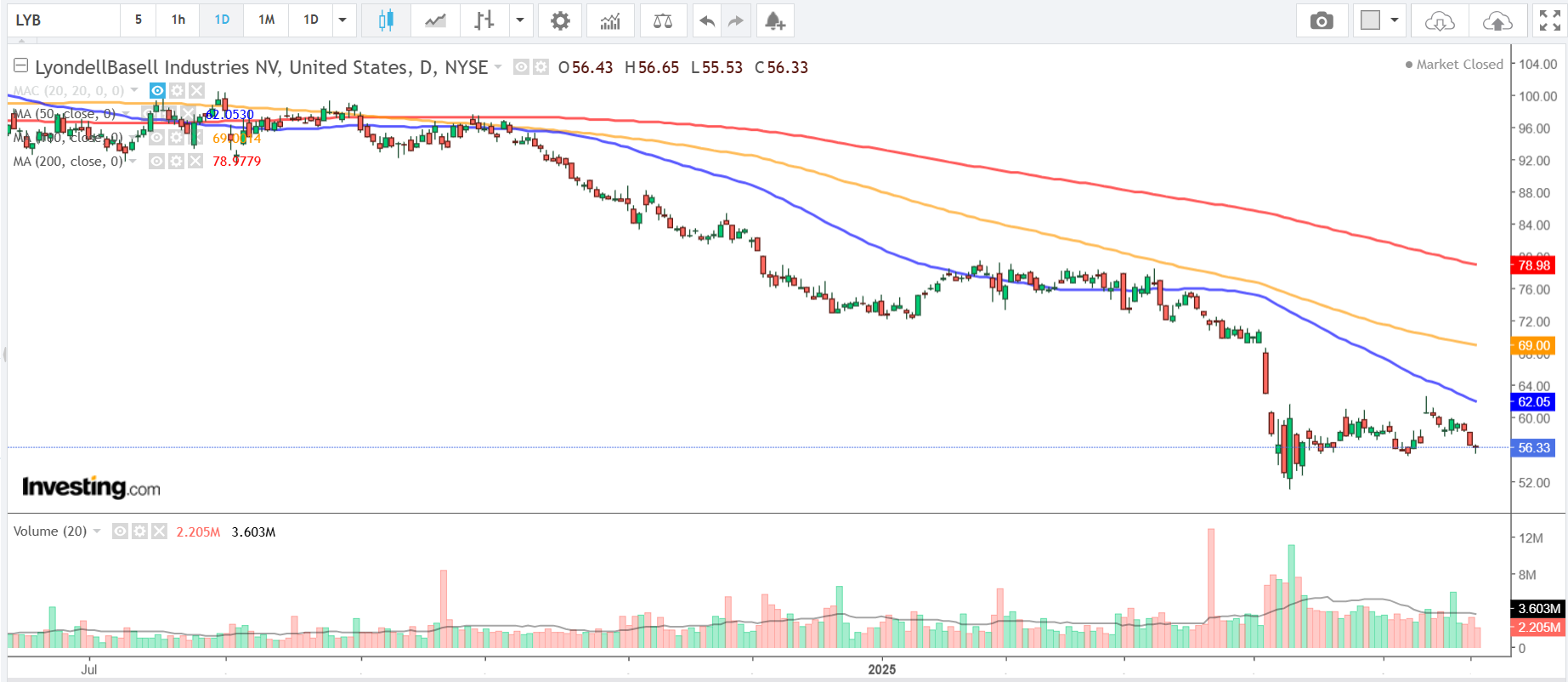This screenshot has width=1568, height=682.
Task: Select candlestick chart style
Action: coord(386,20)
